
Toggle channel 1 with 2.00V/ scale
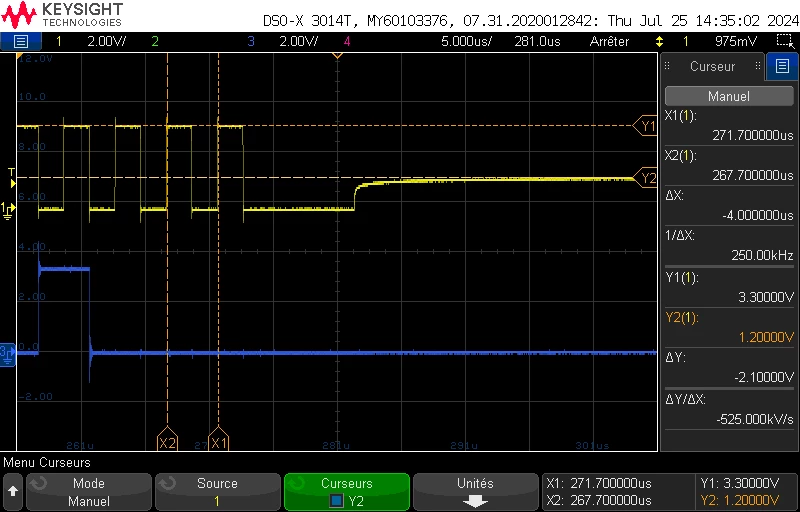click(x=90, y=41)
